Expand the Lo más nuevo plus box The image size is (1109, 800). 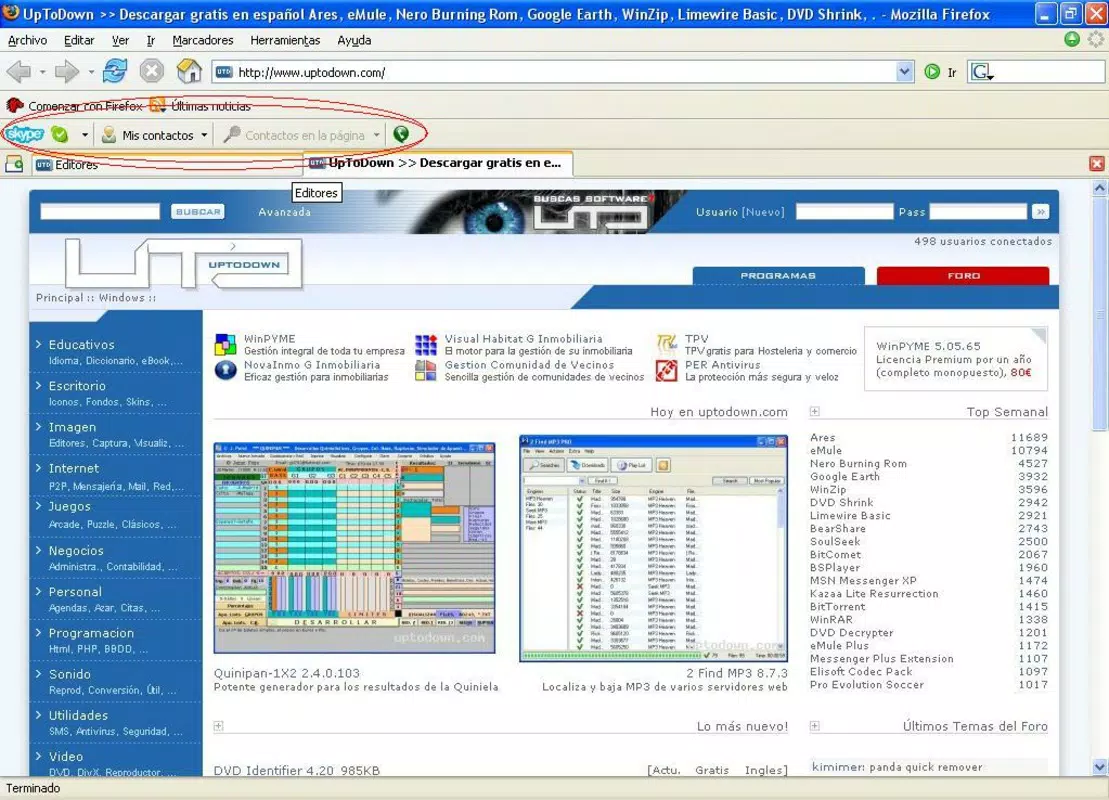tap(218, 726)
